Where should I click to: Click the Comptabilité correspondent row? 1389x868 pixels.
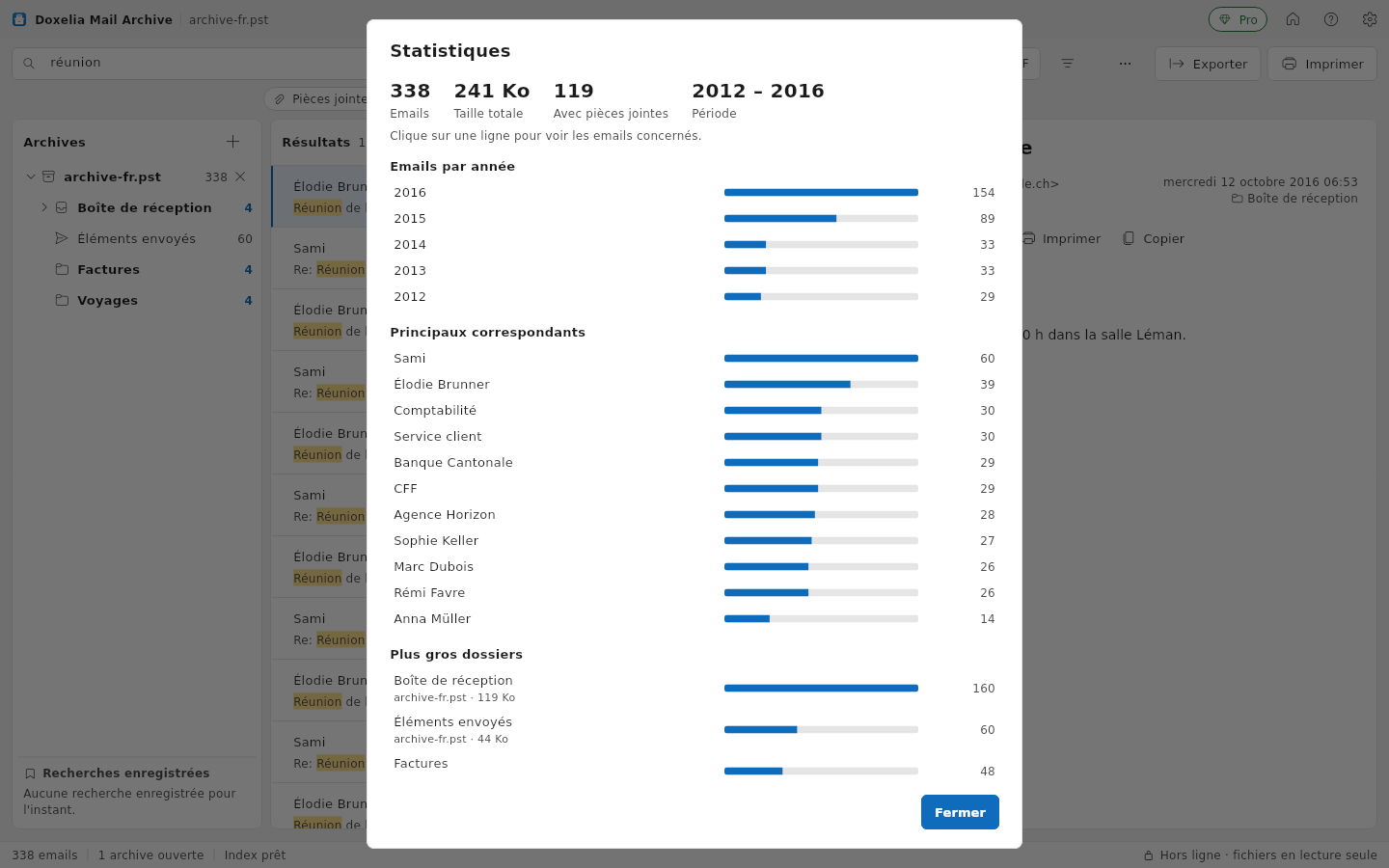694,410
